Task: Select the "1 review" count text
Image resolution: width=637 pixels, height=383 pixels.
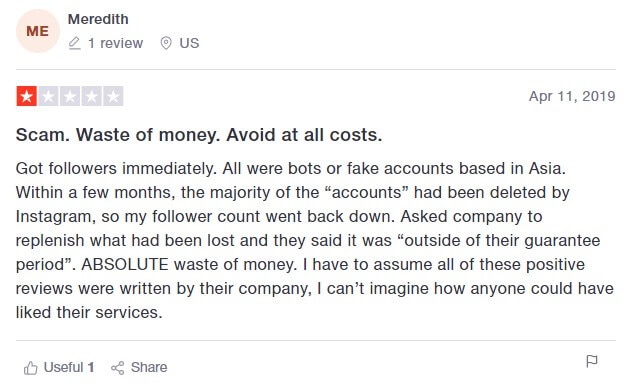Action: [x=115, y=43]
